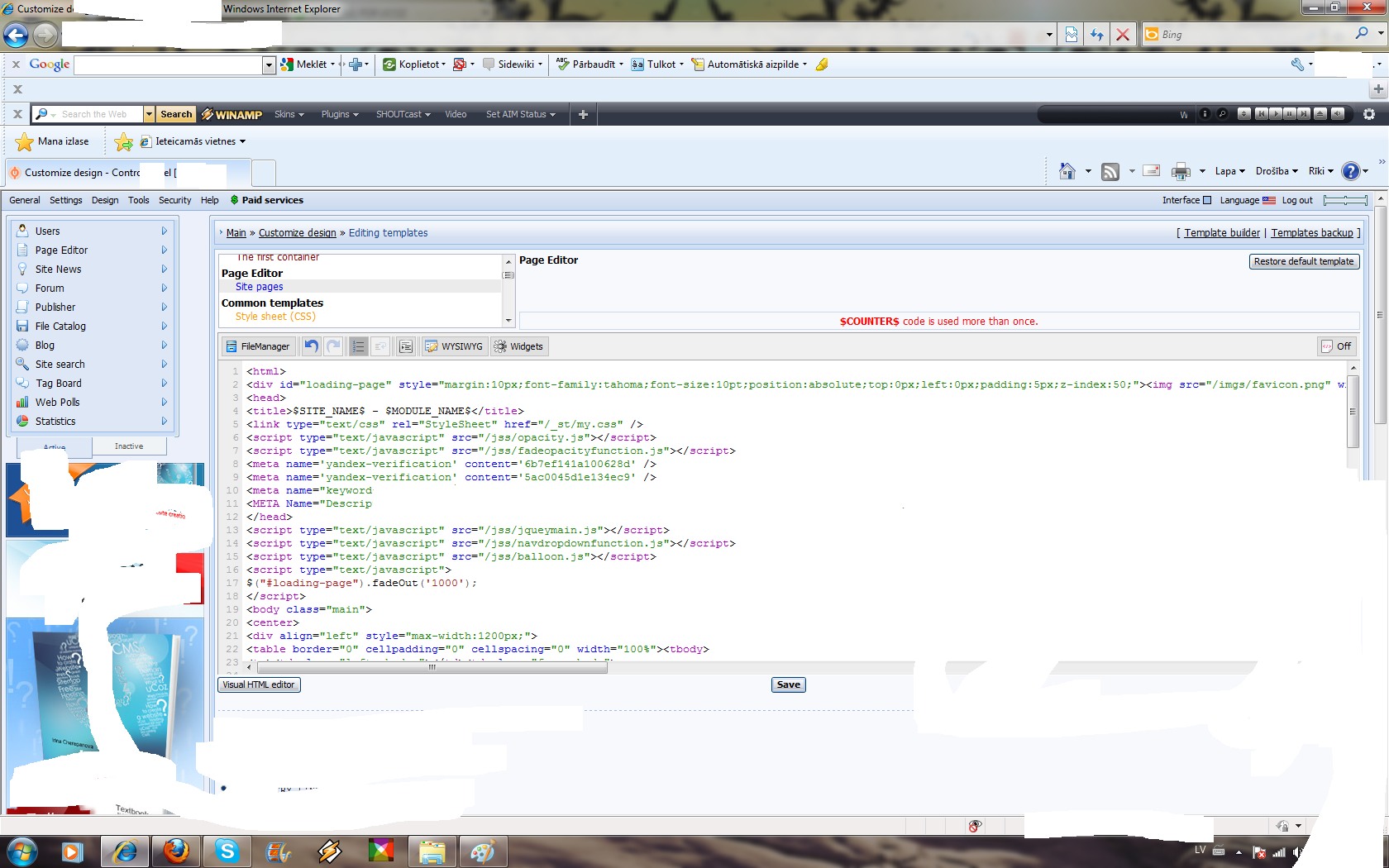The width and height of the screenshot is (1389, 868).
Task: Select Site pages template
Action: [259, 287]
